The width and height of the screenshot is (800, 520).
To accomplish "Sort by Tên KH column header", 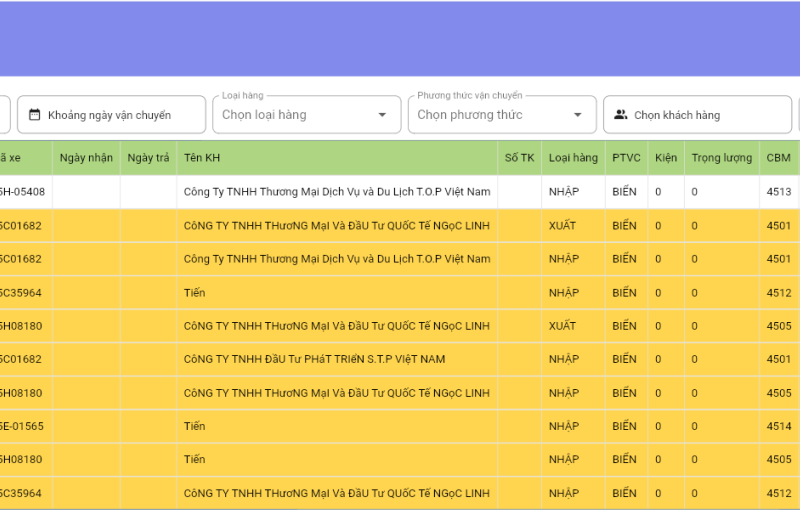I will [x=202, y=158].
